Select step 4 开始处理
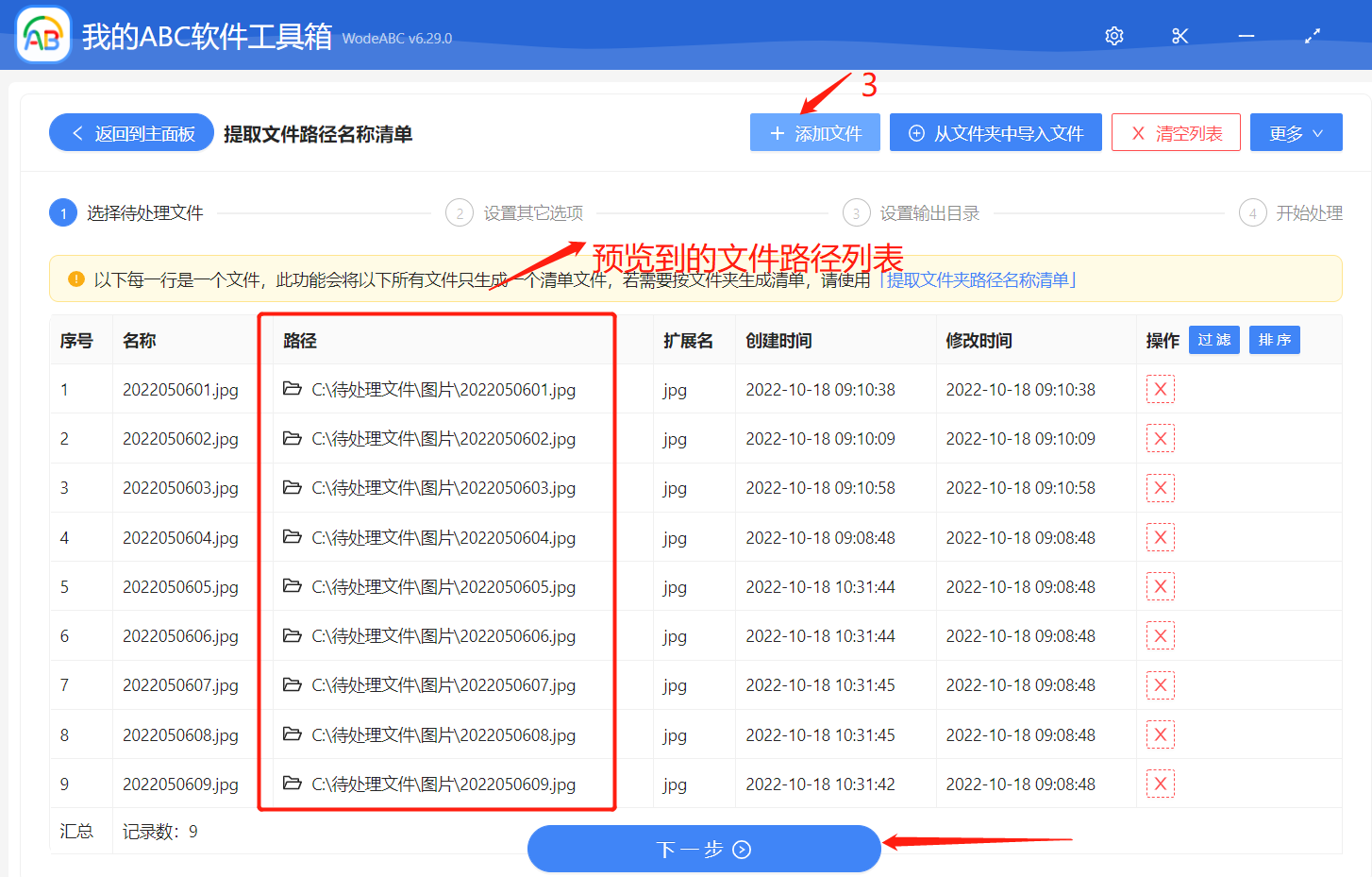The image size is (1372, 877). (1291, 212)
